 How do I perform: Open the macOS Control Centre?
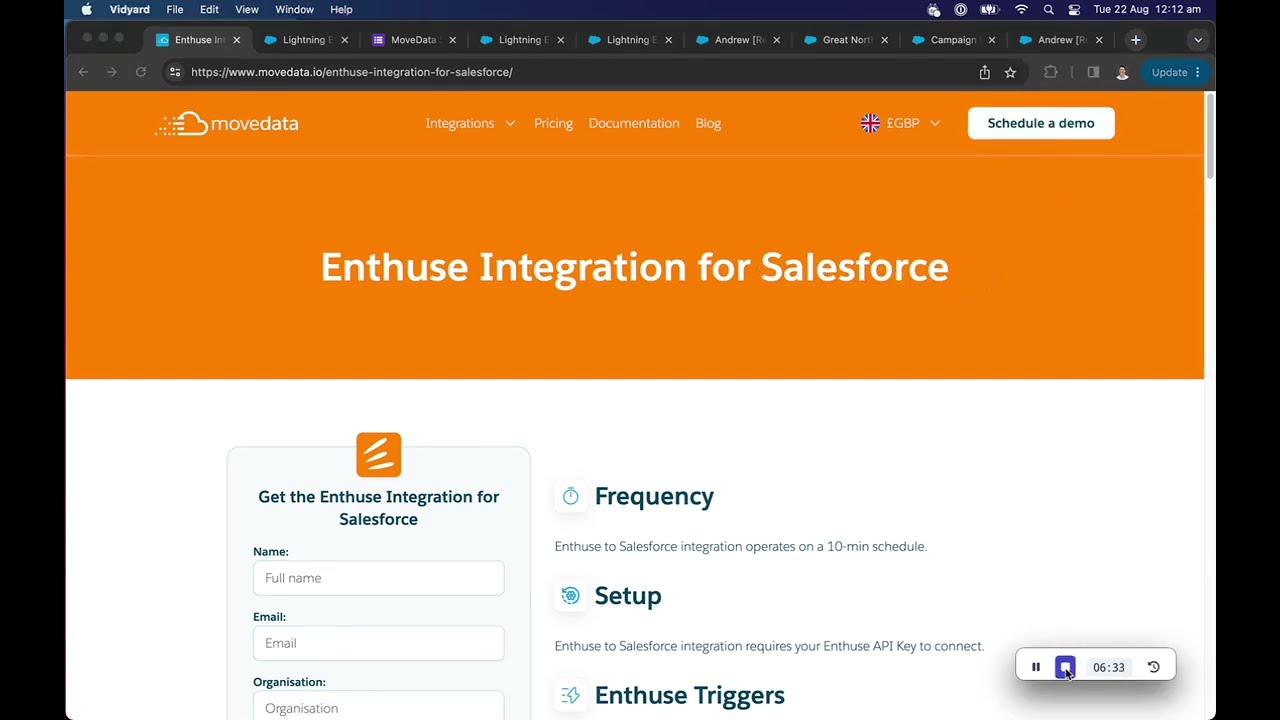coord(1074,9)
